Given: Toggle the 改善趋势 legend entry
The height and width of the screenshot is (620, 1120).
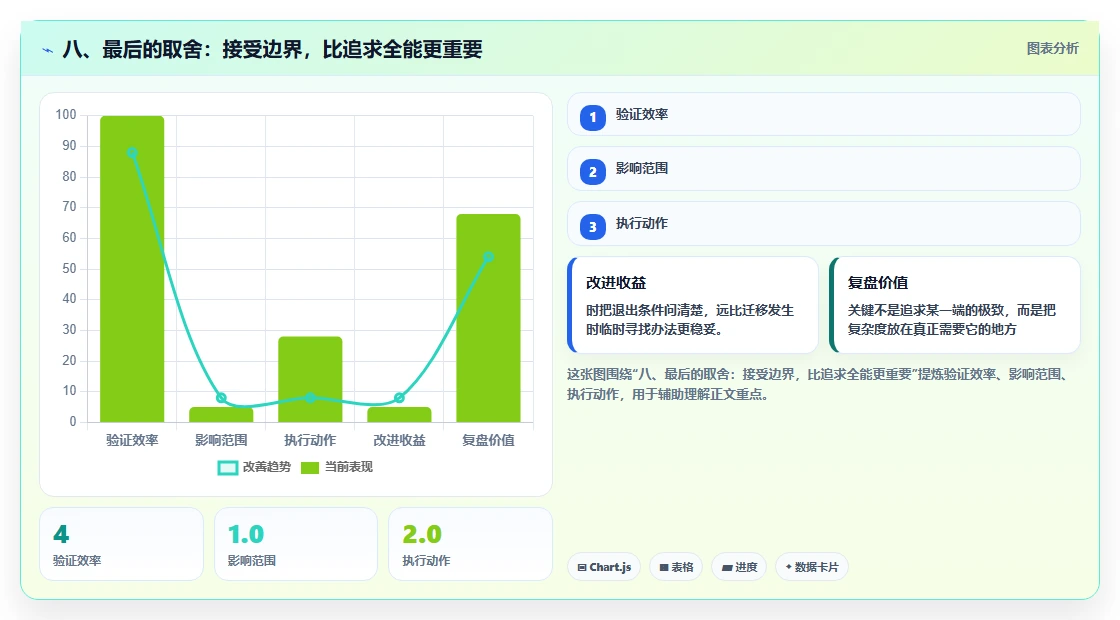Looking at the screenshot, I should tap(254, 467).
